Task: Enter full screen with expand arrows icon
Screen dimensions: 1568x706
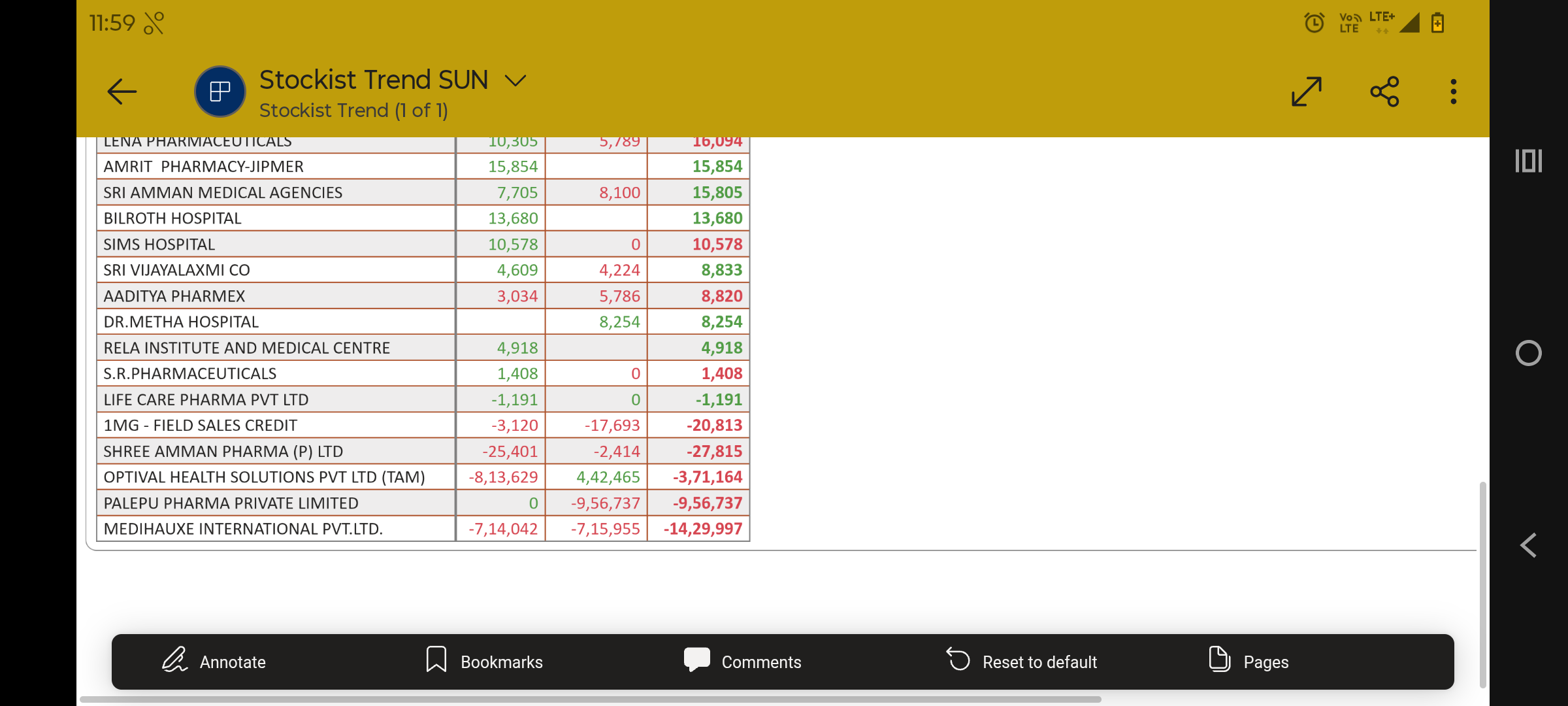Action: tap(1307, 92)
